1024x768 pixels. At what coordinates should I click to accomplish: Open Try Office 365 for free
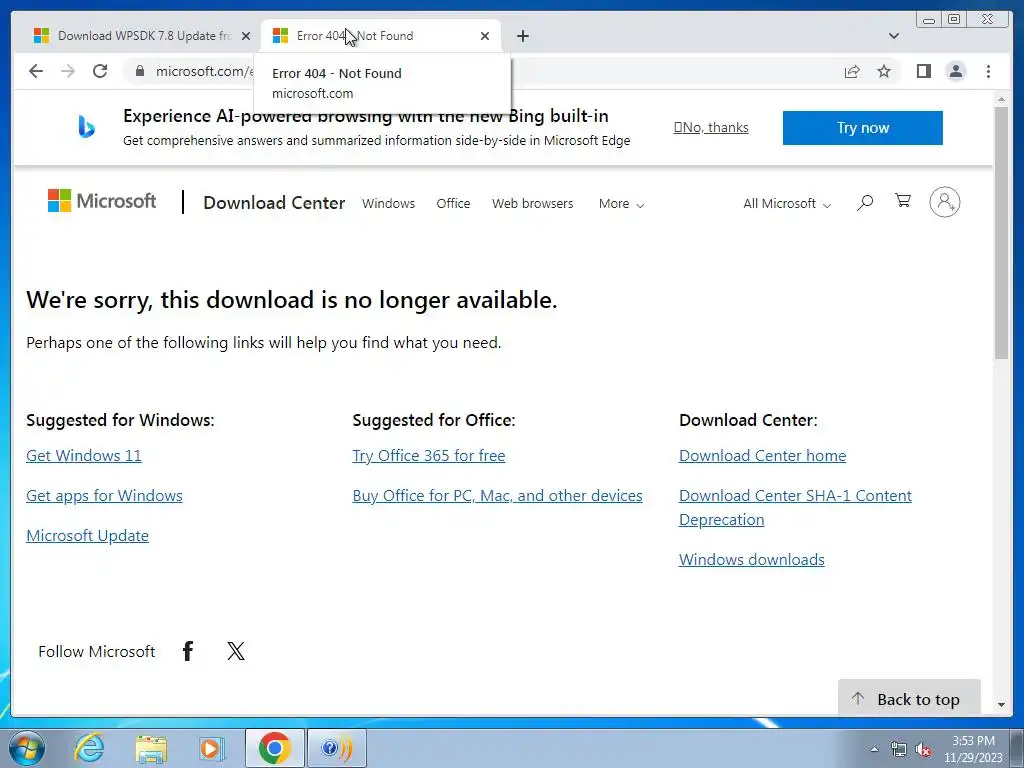(x=429, y=456)
